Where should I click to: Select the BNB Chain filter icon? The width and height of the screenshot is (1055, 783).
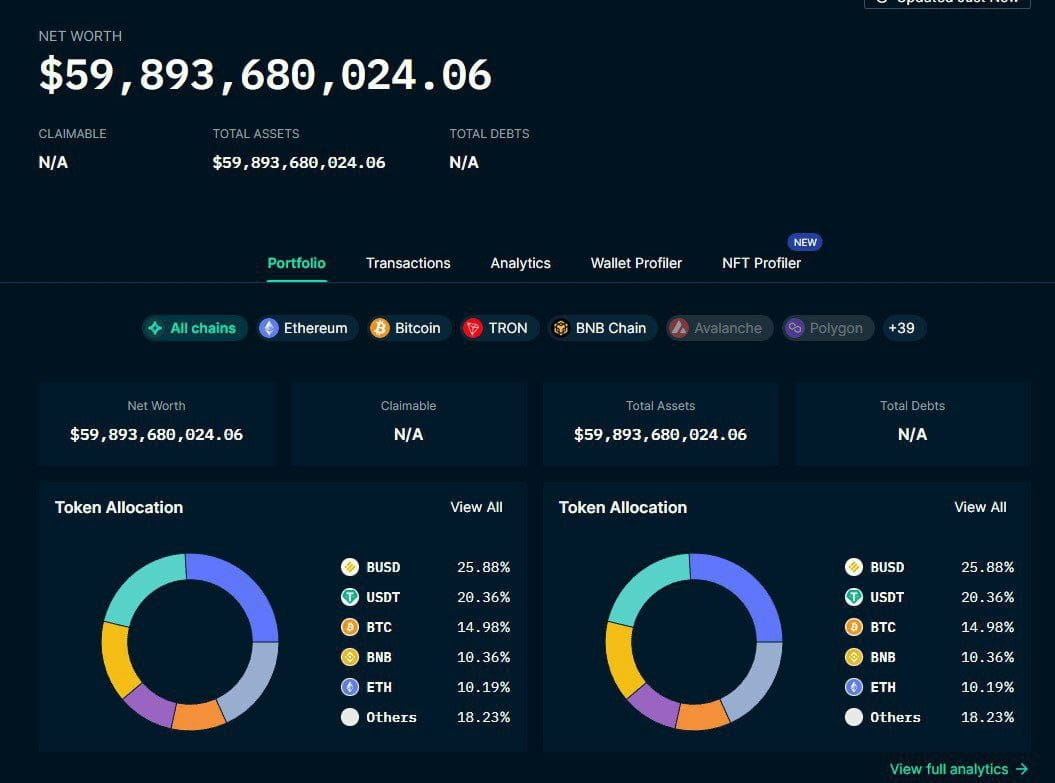pos(560,328)
